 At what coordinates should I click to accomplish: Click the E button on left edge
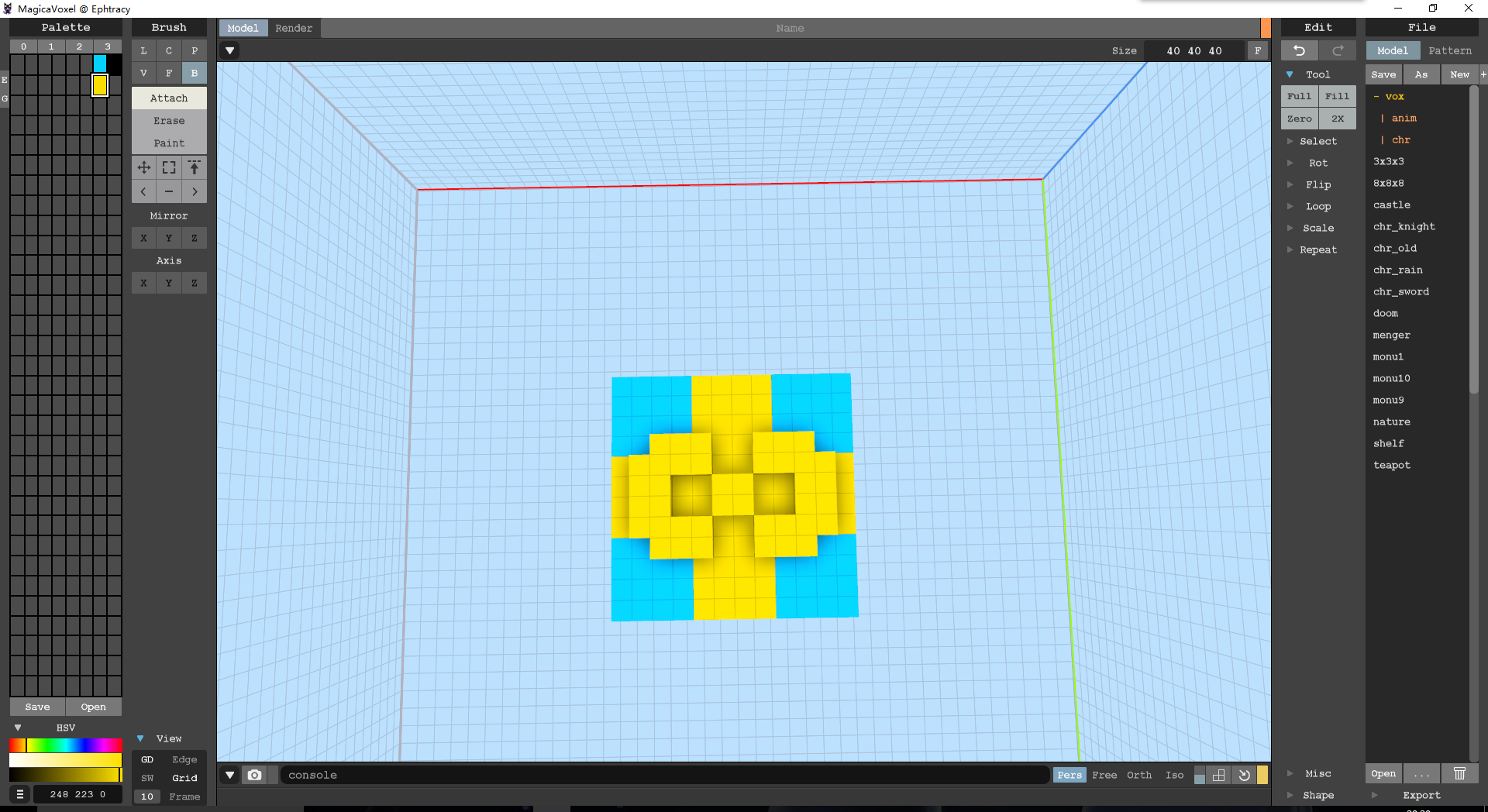click(5, 80)
